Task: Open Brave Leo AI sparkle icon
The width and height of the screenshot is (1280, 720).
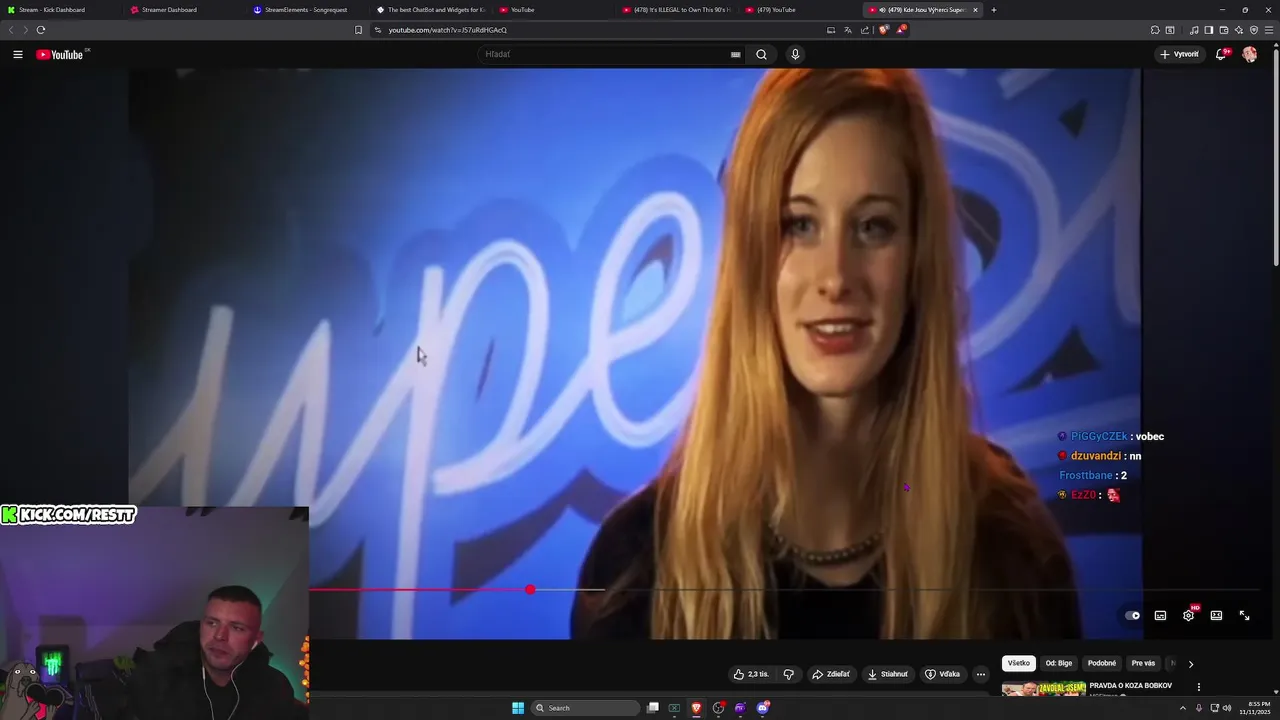Action: pyautogui.click(x=1238, y=30)
